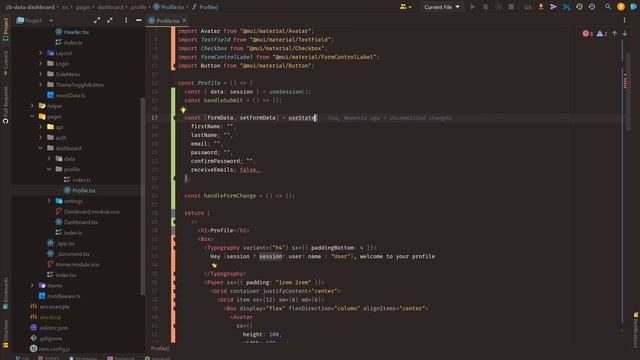Image resolution: width=640 pixels, height=360 pixels.
Task: Expand the SideMenu folder in the tree
Action: point(40,74)
